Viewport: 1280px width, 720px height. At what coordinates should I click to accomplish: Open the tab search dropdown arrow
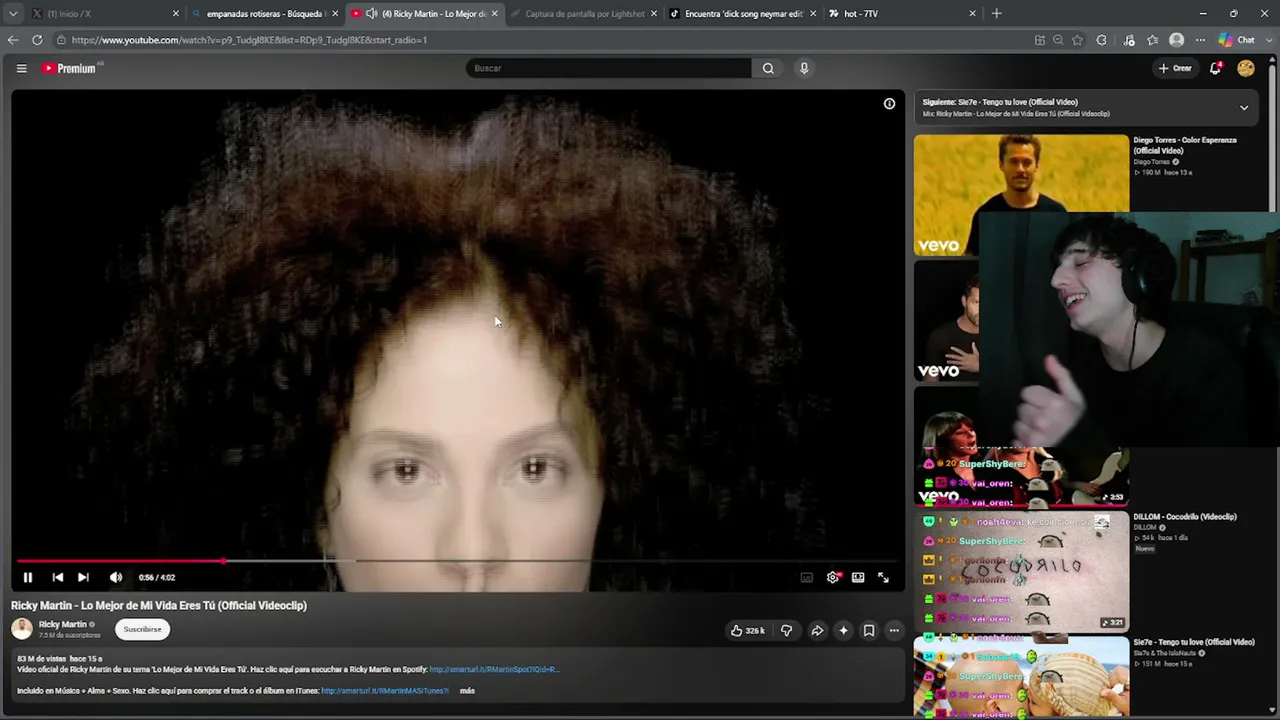12,14
